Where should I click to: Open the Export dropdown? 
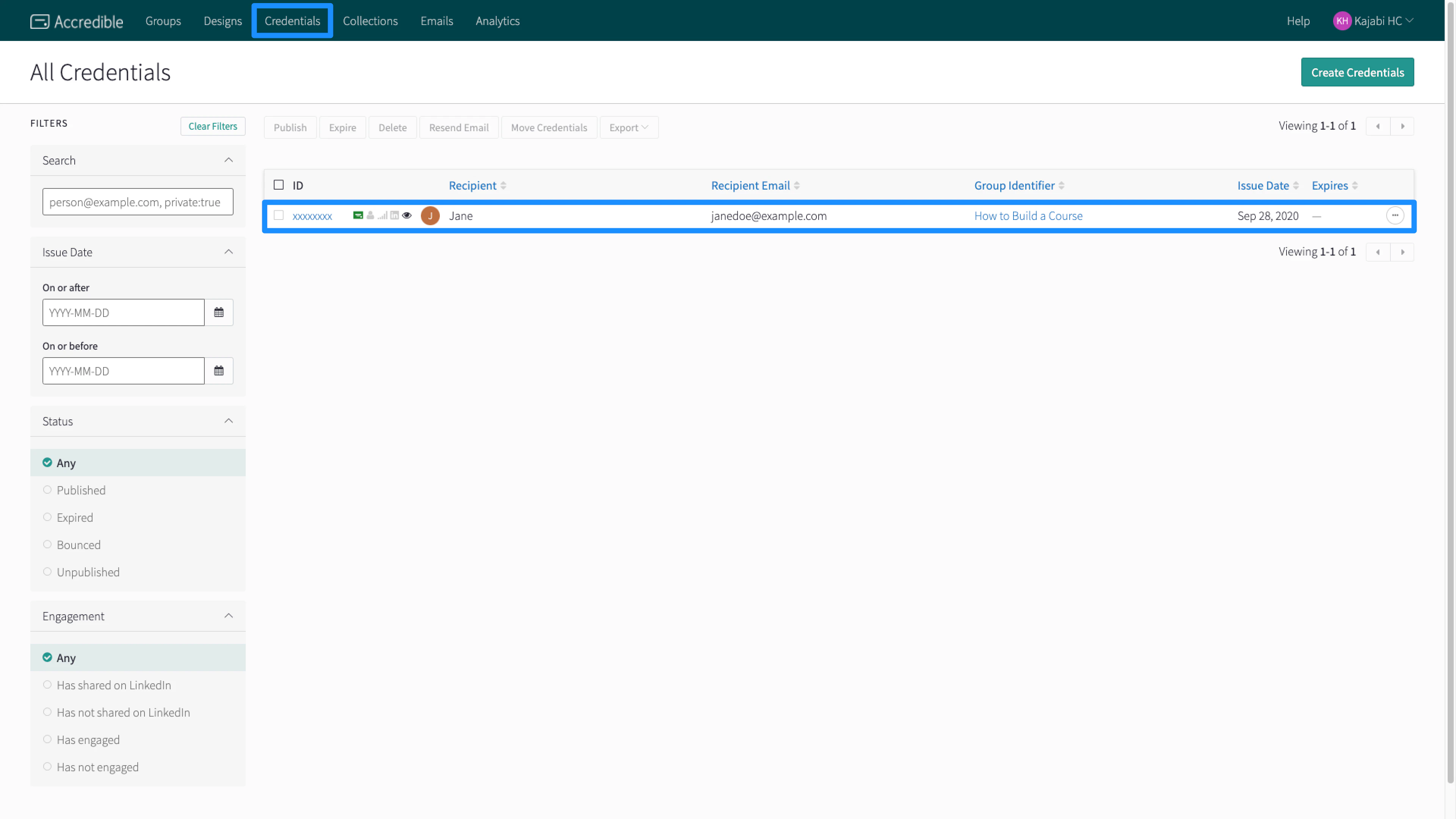coord(629,128)
